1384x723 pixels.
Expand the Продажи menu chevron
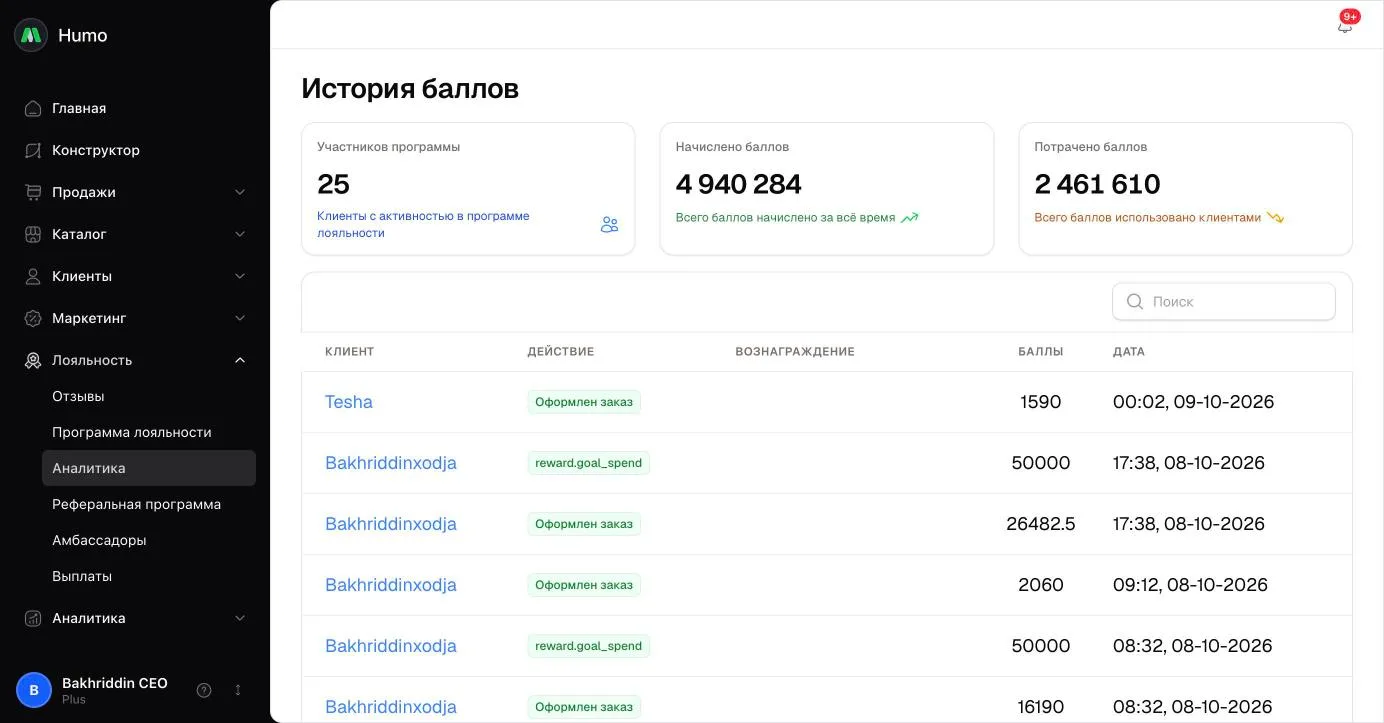point(240,192)
